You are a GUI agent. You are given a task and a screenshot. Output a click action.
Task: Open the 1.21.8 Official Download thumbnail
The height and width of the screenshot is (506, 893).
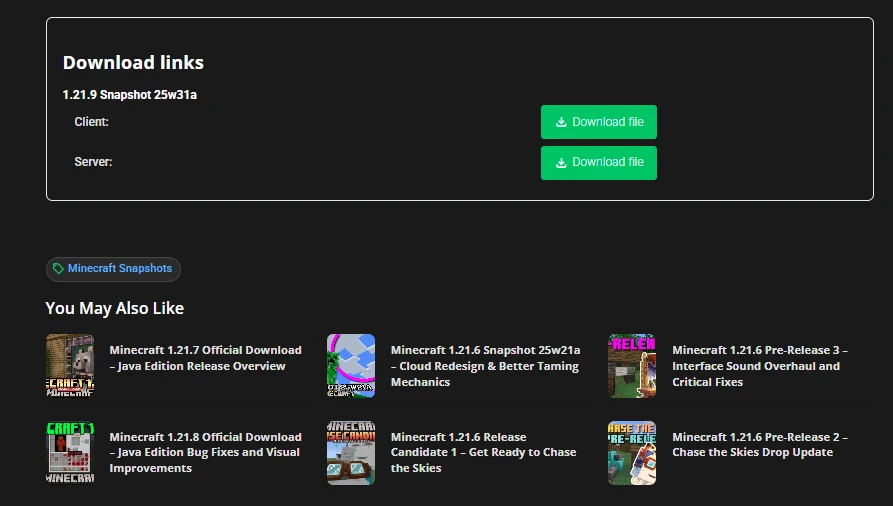70,453
